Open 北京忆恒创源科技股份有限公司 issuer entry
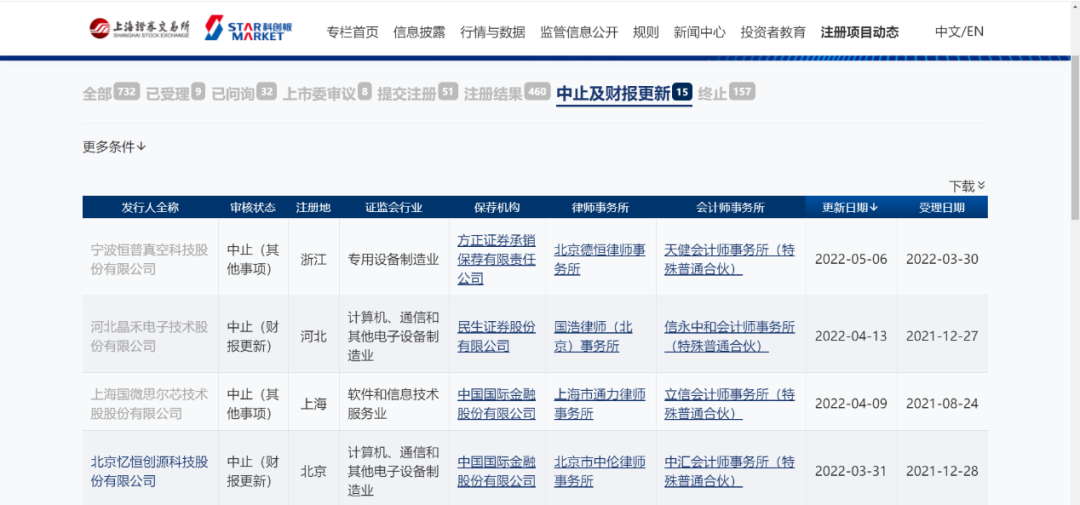 [x=149, y=471]
